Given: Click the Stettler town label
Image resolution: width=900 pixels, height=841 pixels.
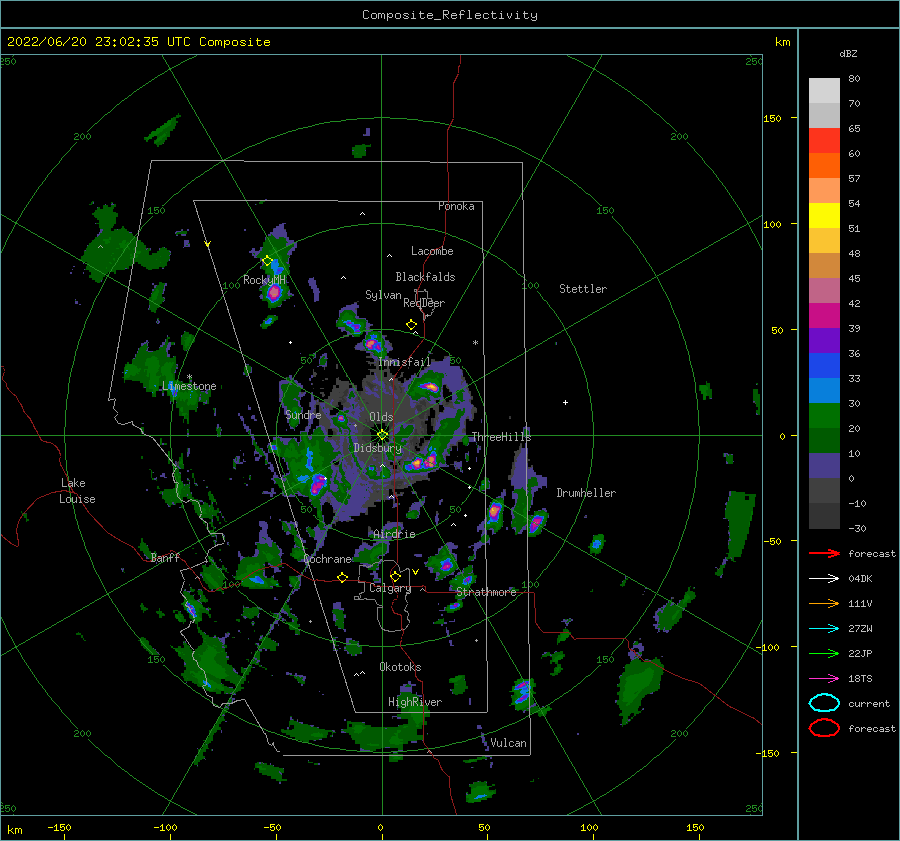Looking at the screenshot, I should 583,289.
